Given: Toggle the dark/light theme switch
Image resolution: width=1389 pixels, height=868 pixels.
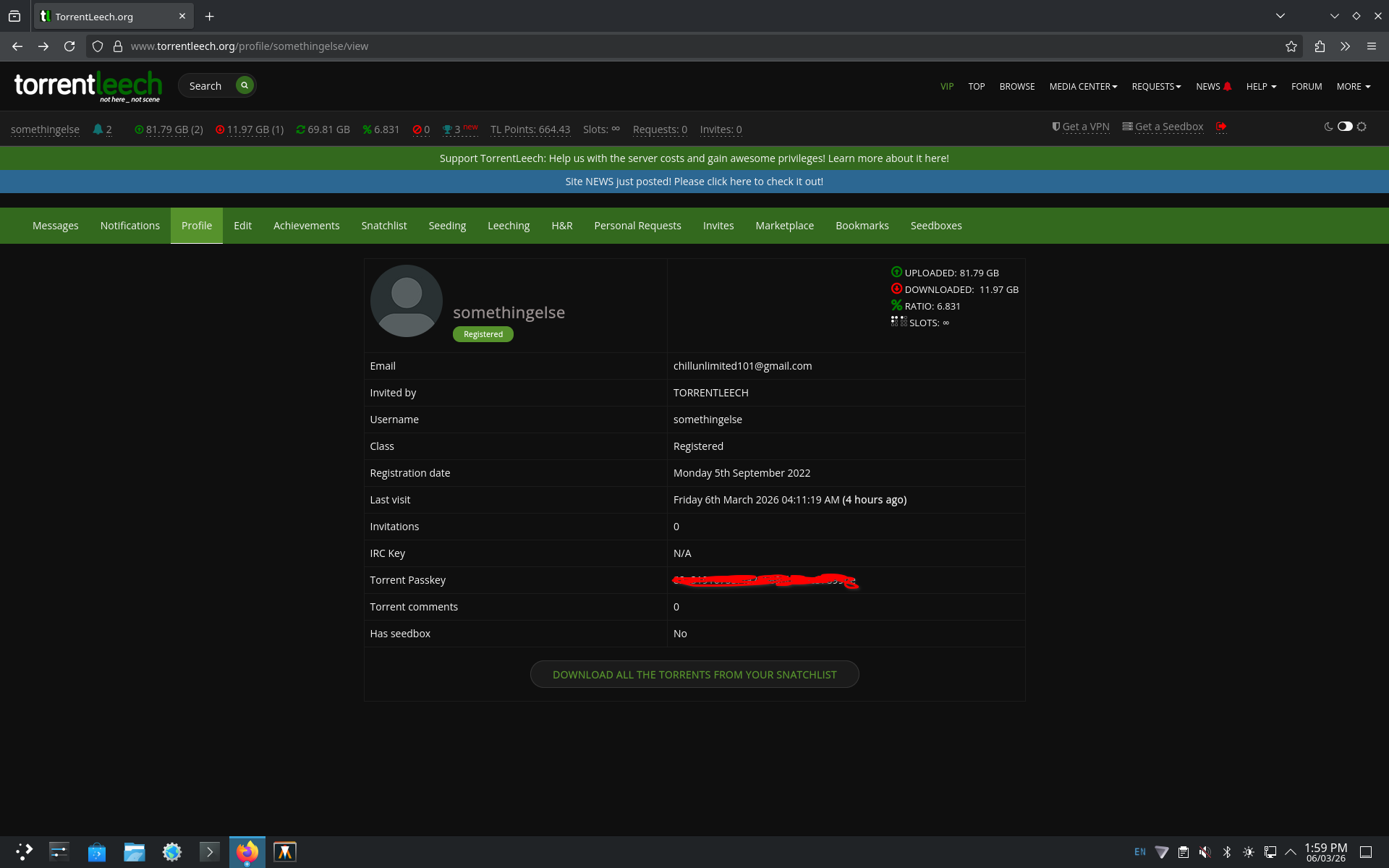Looking at the screenshot, I should tap(1345, 127).
